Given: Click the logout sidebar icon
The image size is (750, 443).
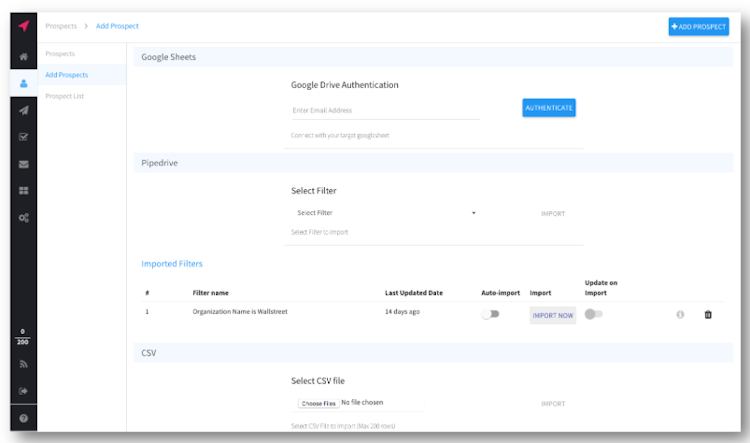Looking at the screenshot, I should pyautogui.click(x=23, y=391).
